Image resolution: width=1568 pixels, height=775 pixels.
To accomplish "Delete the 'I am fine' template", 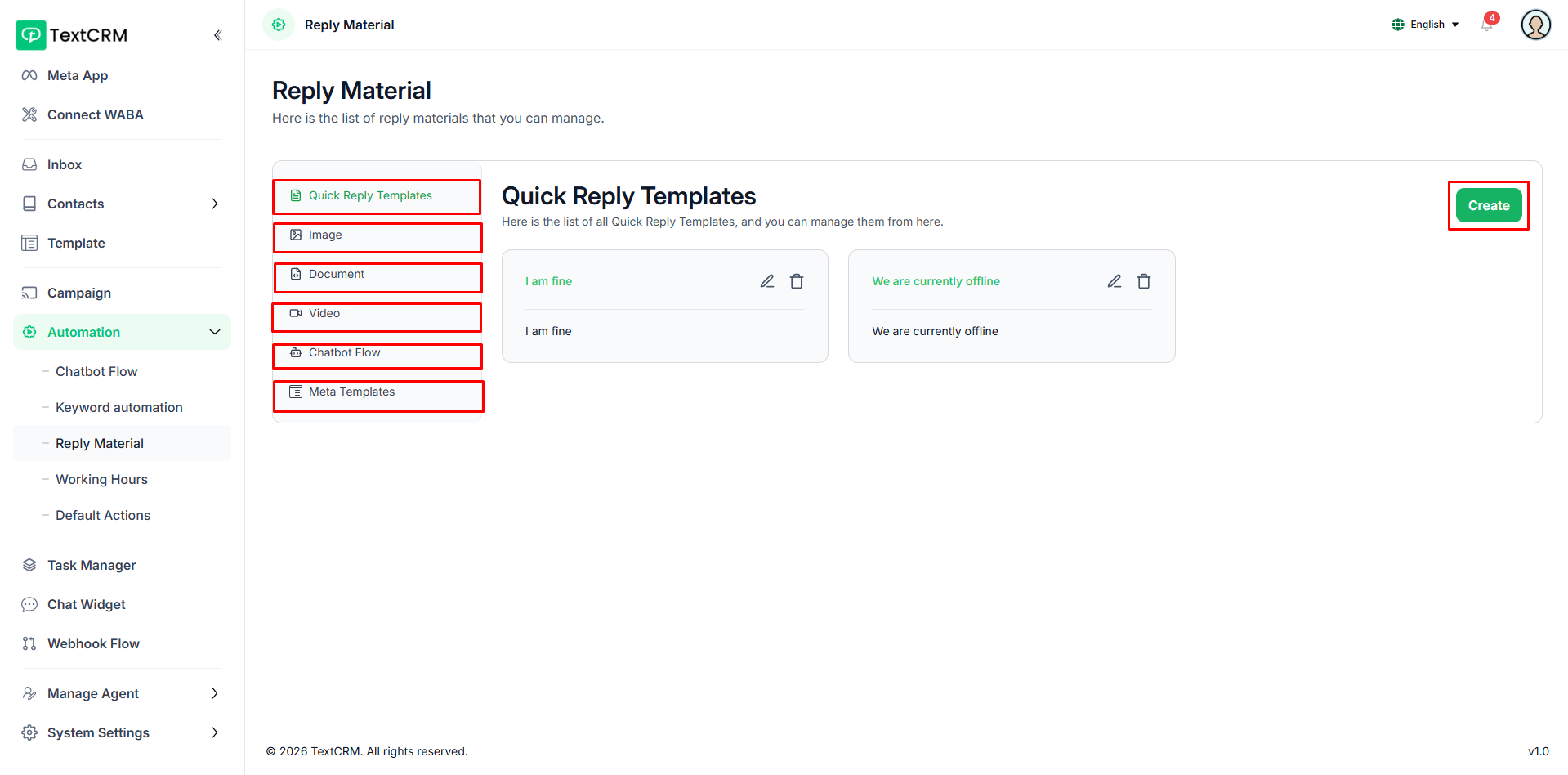I will tap(797, 281).
